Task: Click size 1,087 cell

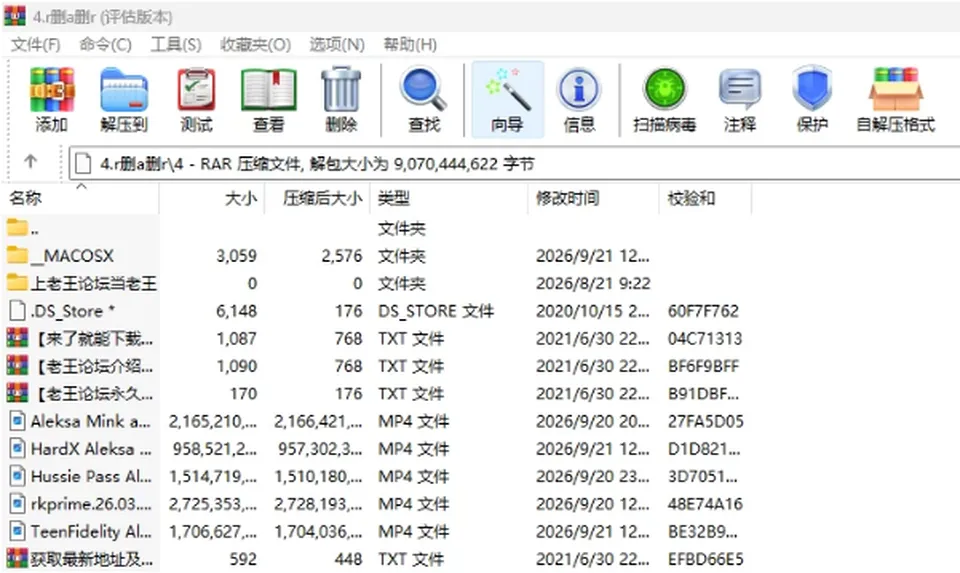Action: tap(236, 339)
